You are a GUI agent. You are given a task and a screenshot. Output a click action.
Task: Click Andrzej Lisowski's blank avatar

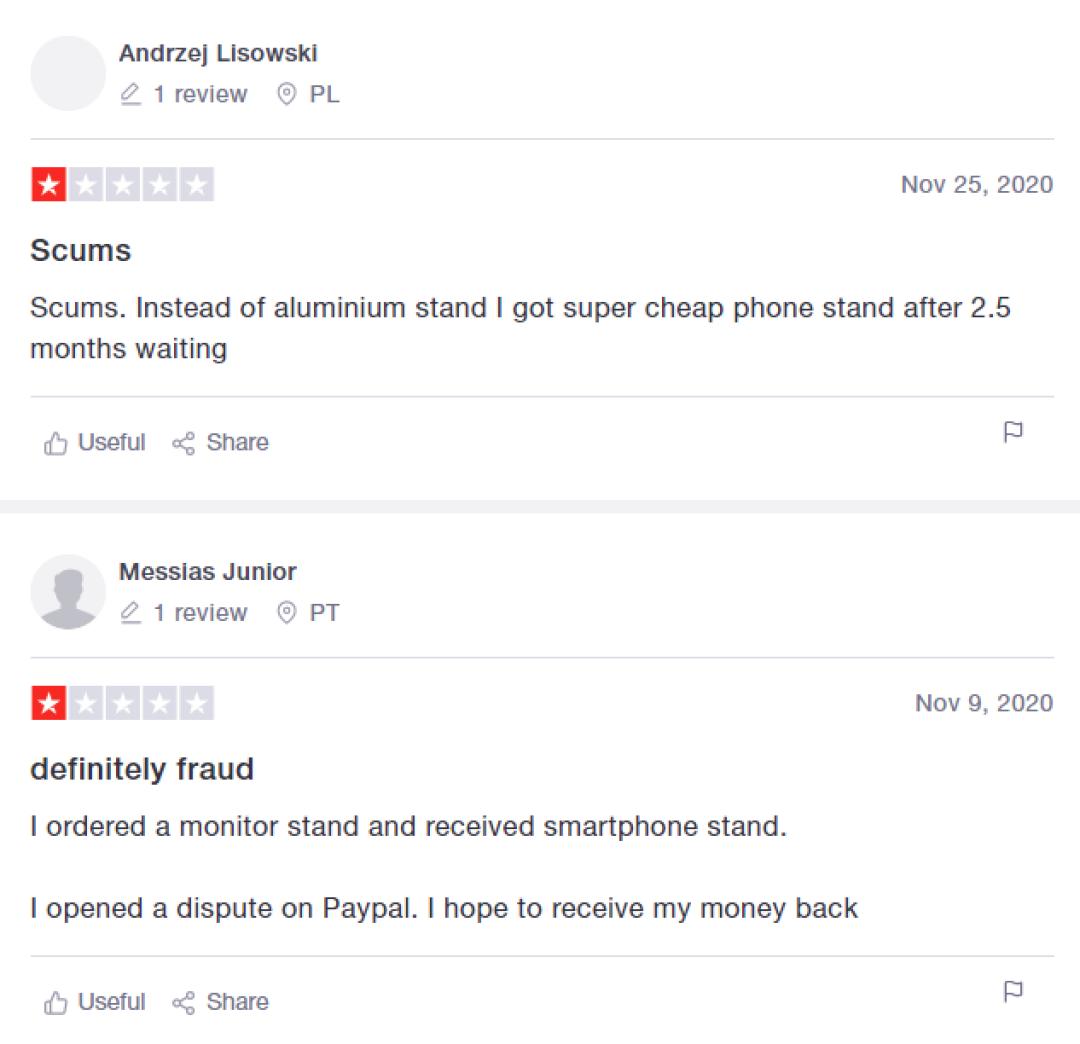point(68,73)
